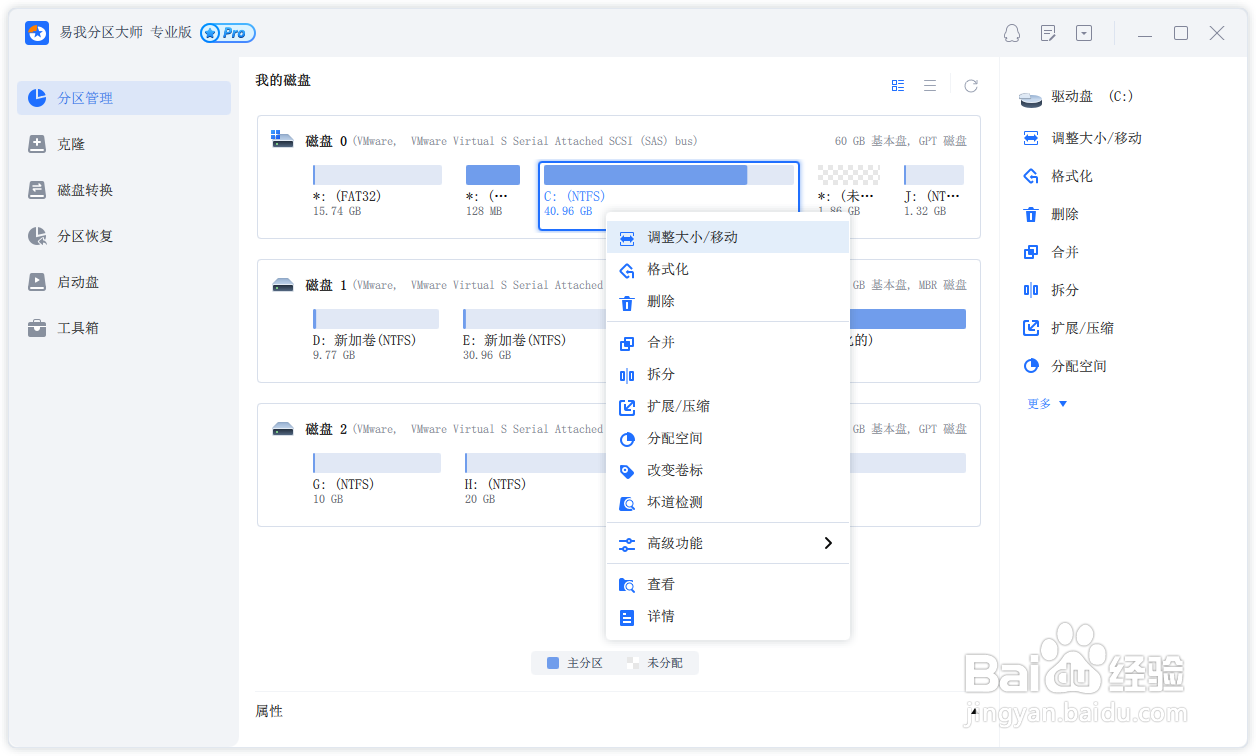Open the 工具箱 panel
This screenshot has height=756, width=1256.
(x=124, y=327)
